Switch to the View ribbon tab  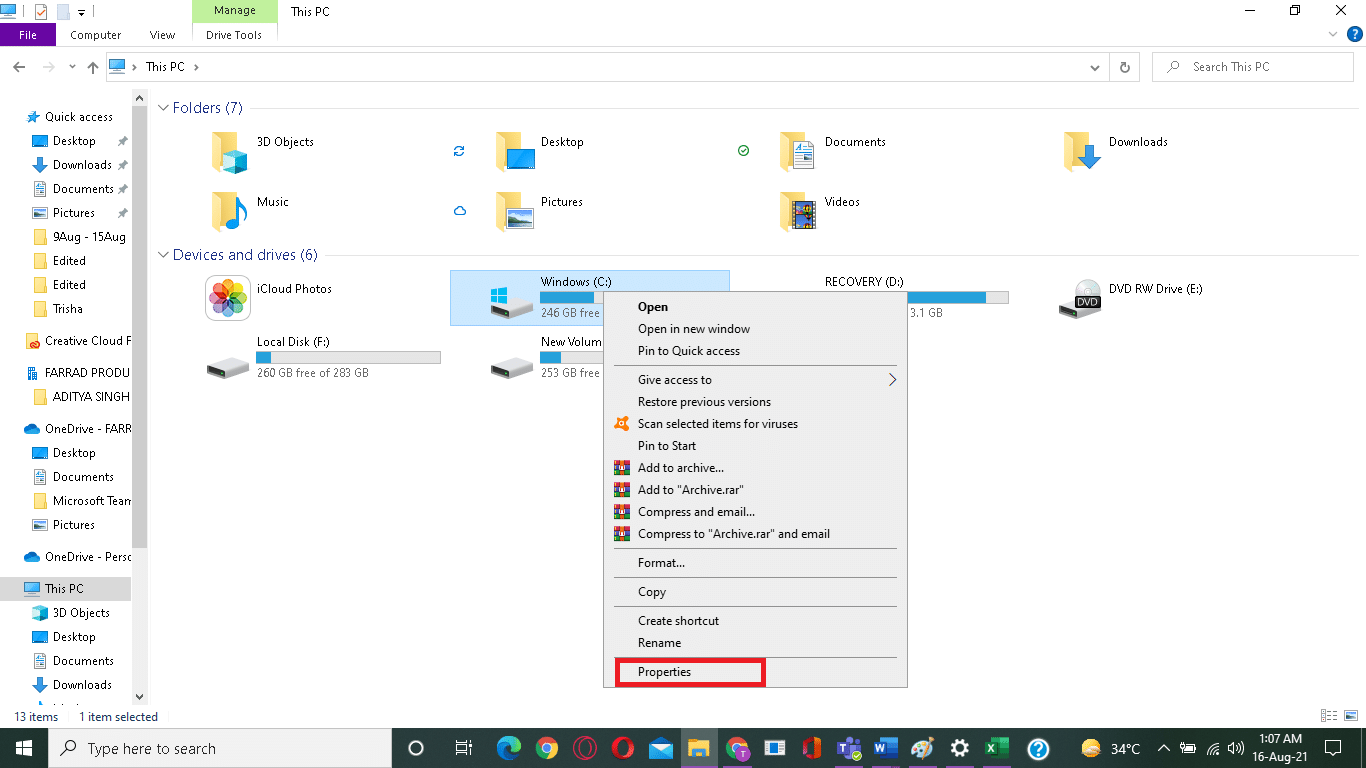[x=162, y=34]
